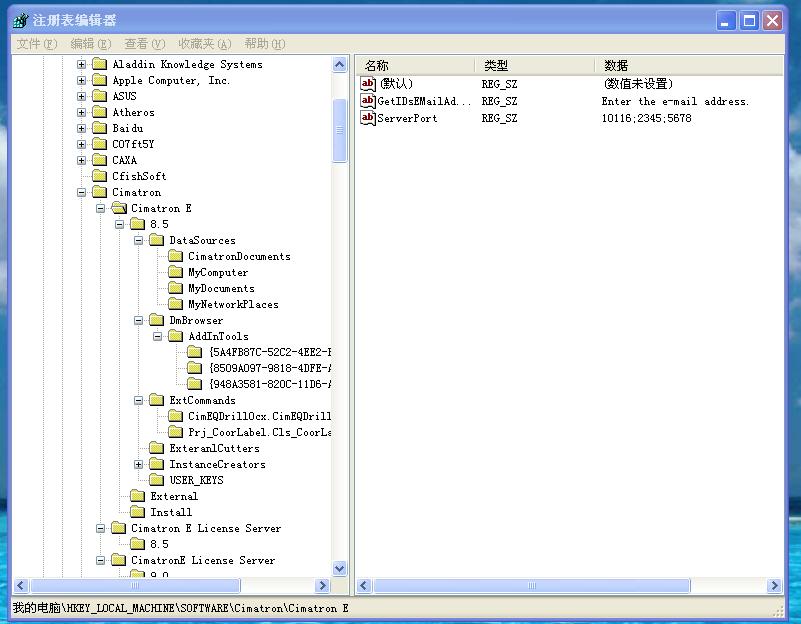
Task: Select the ServerPort value name
Action: (x=407, y=118)
